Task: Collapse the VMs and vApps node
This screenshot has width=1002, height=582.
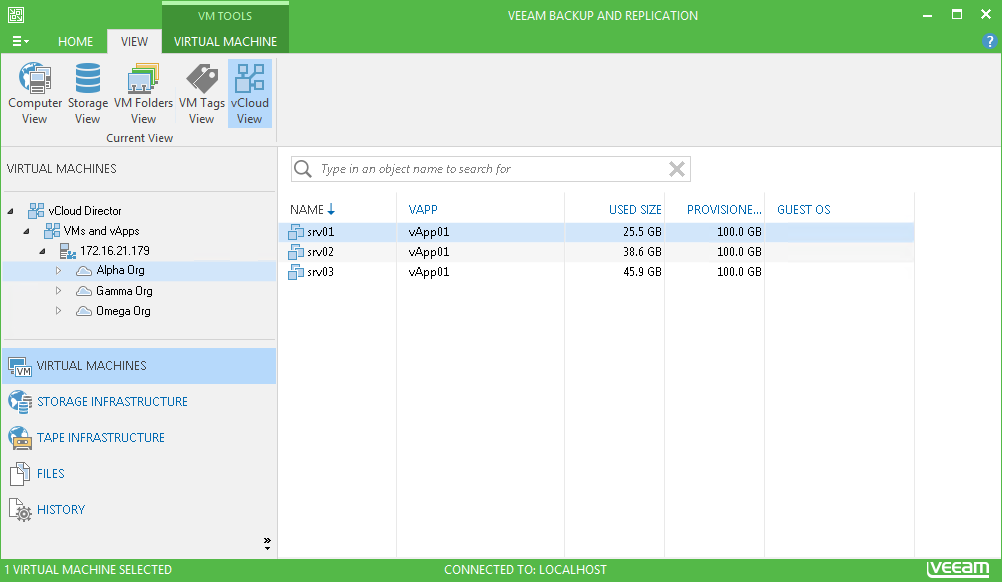Action: tap(27, 231)
